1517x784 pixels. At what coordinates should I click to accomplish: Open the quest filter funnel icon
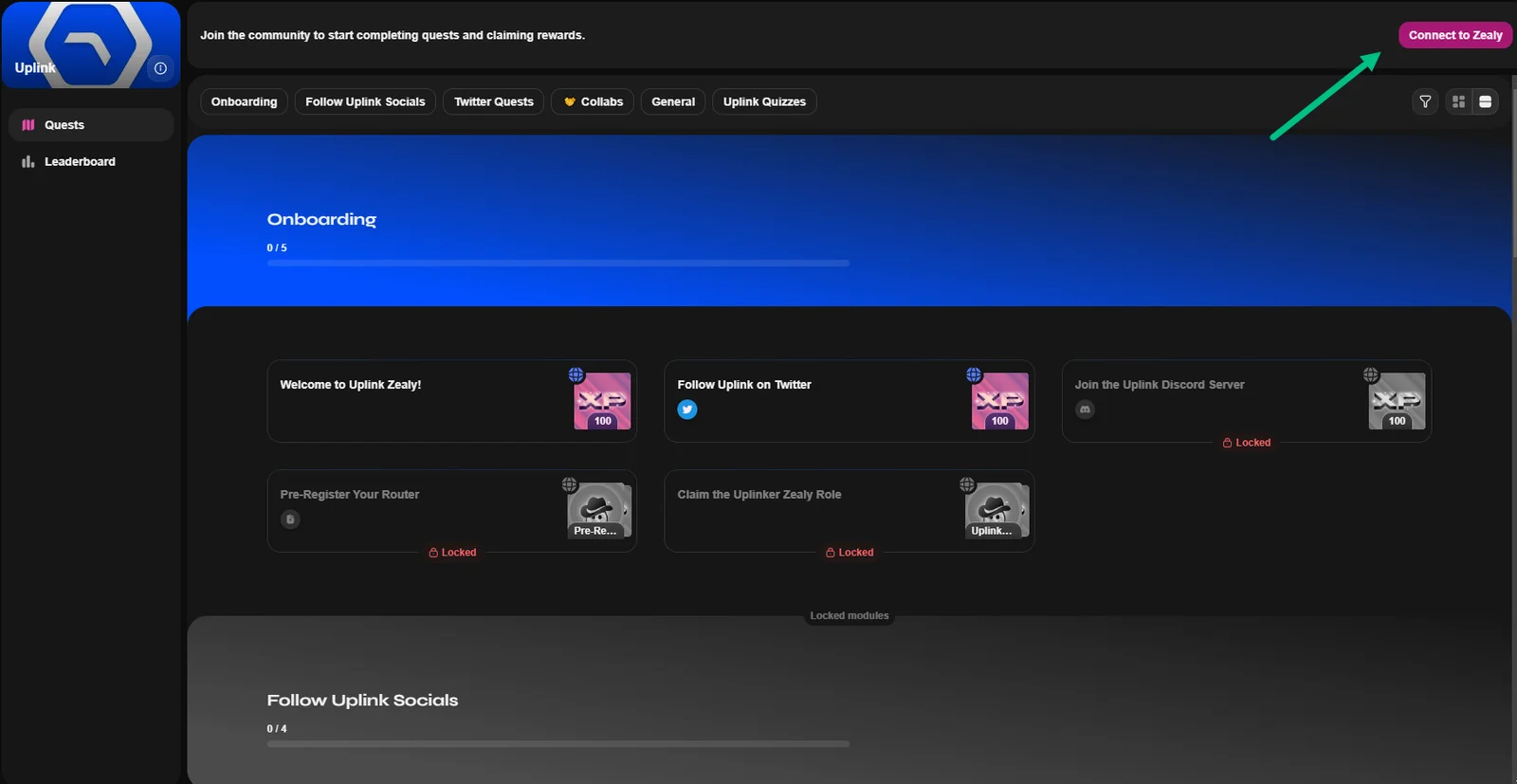tap(1425, 101)
